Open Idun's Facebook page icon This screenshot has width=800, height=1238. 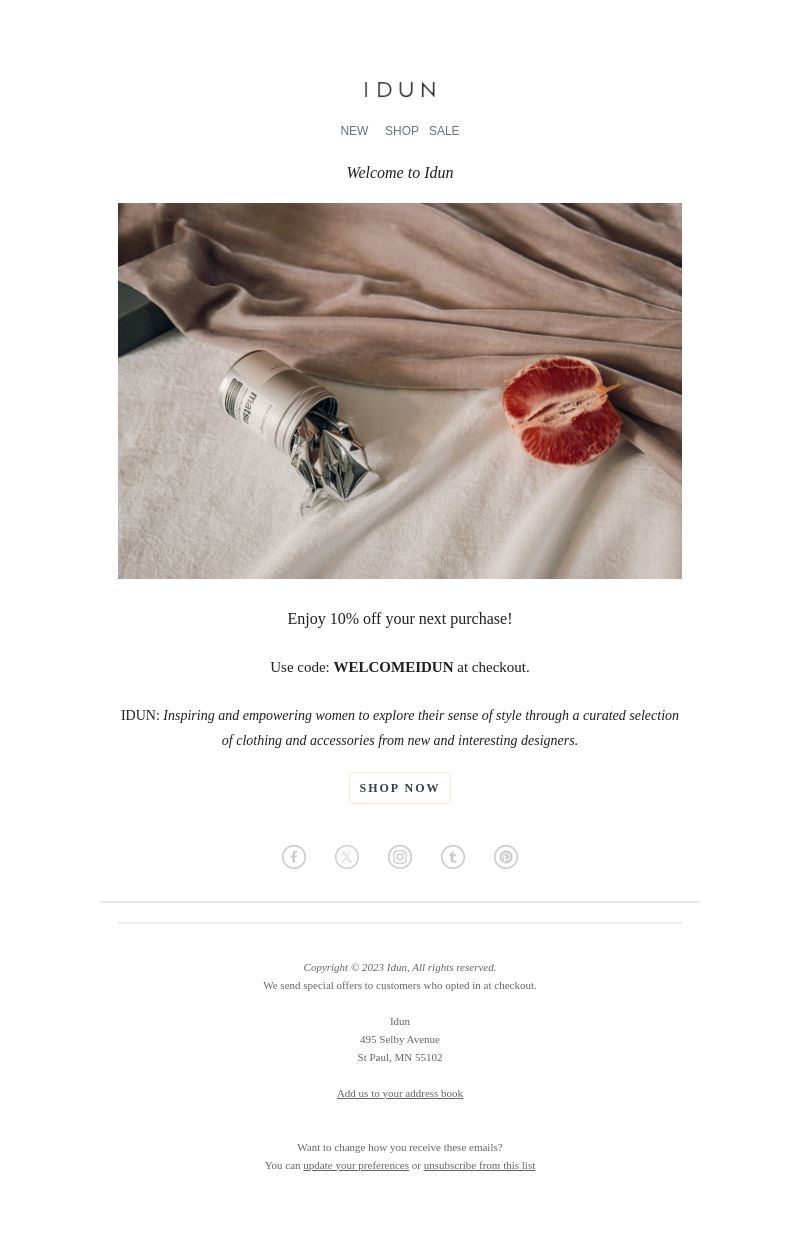(x=294, y=857)
